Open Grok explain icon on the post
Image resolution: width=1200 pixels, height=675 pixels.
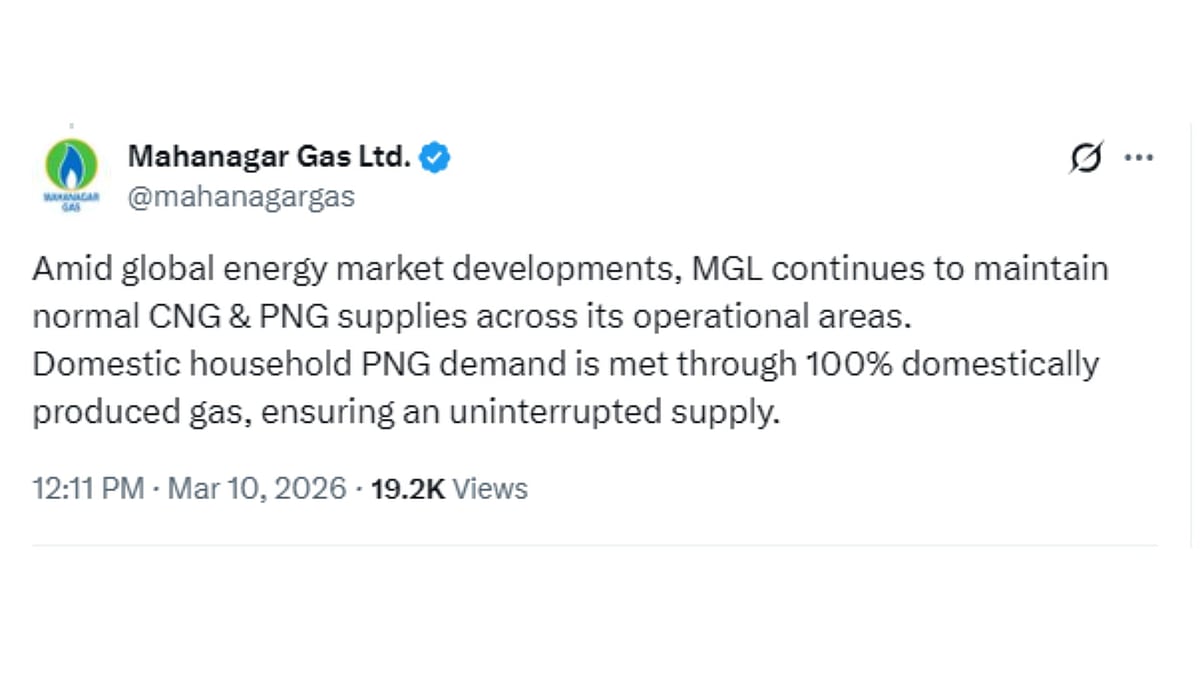tap(1086, 158)
